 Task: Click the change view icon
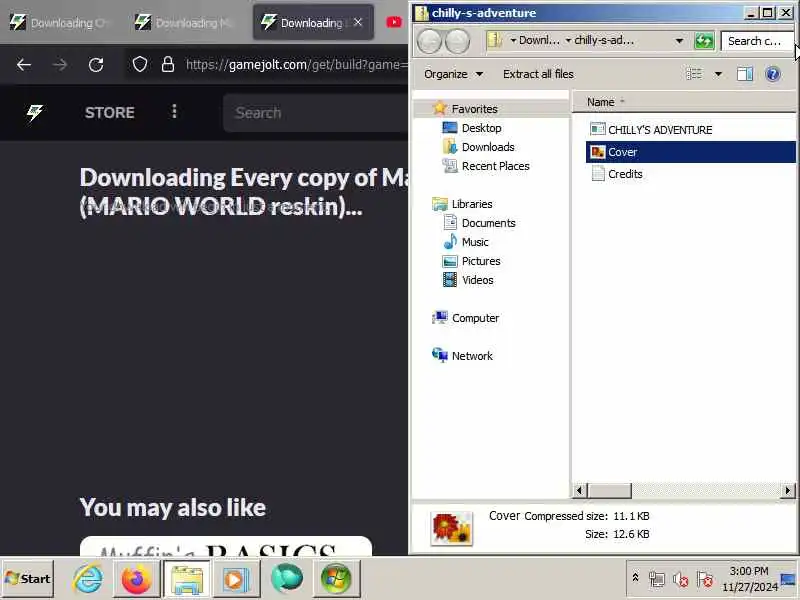click(x=694, y=74)
